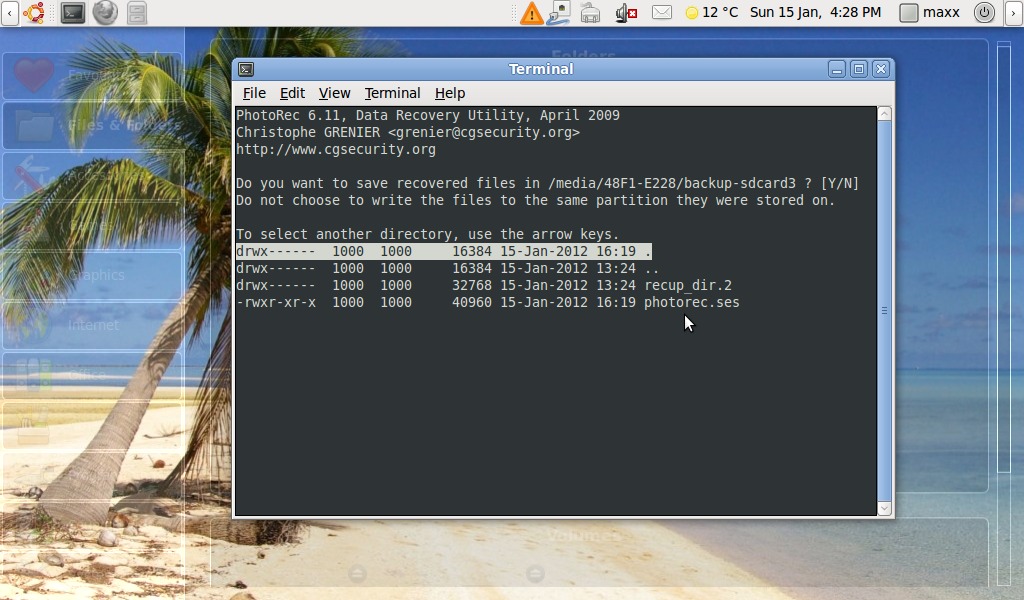Open the Ubuntu main menu logo
The height and width of the screenshot is (600, 1024).
[33, 12]
